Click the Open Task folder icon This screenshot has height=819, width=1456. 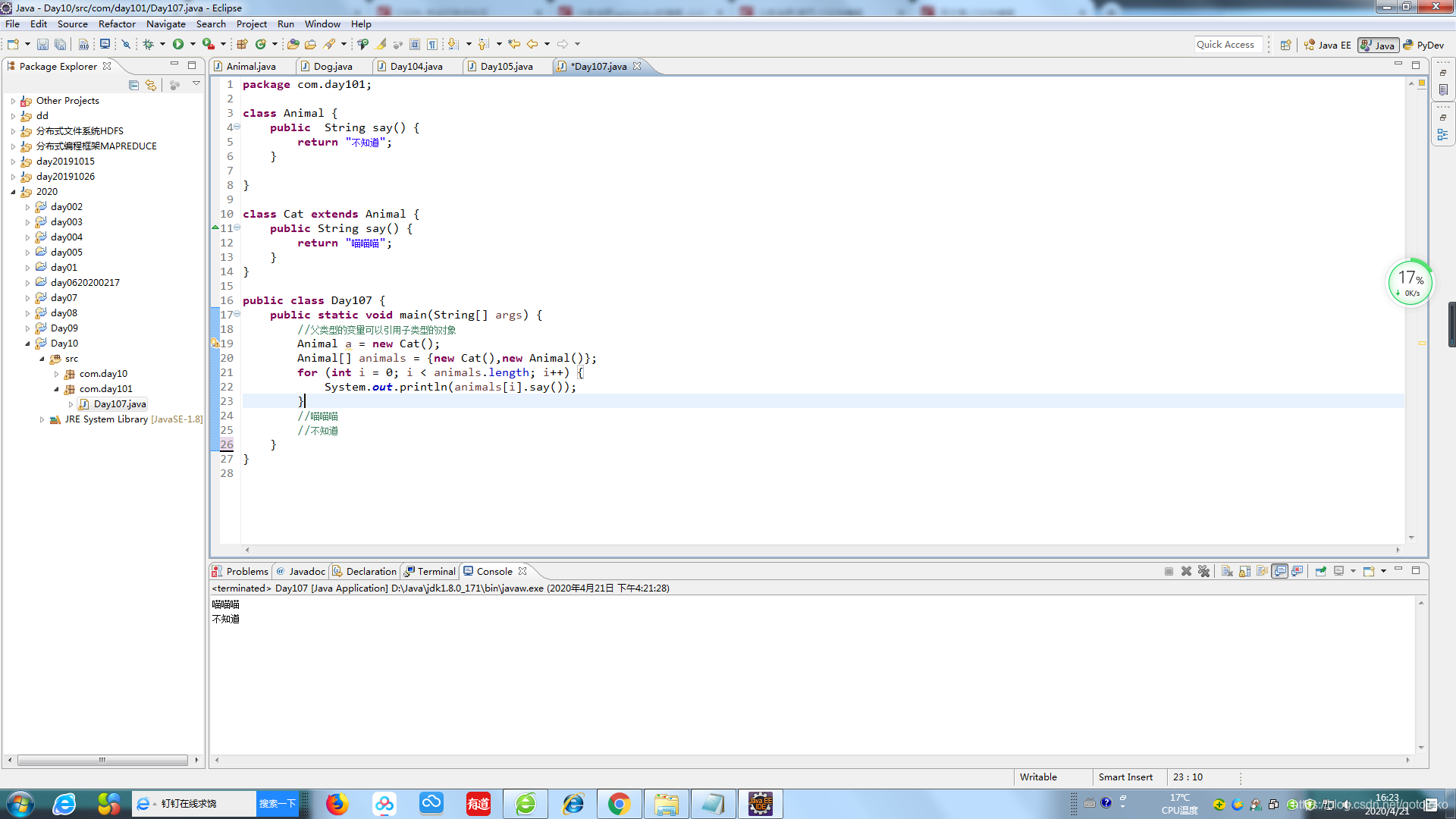click(310, 45)
